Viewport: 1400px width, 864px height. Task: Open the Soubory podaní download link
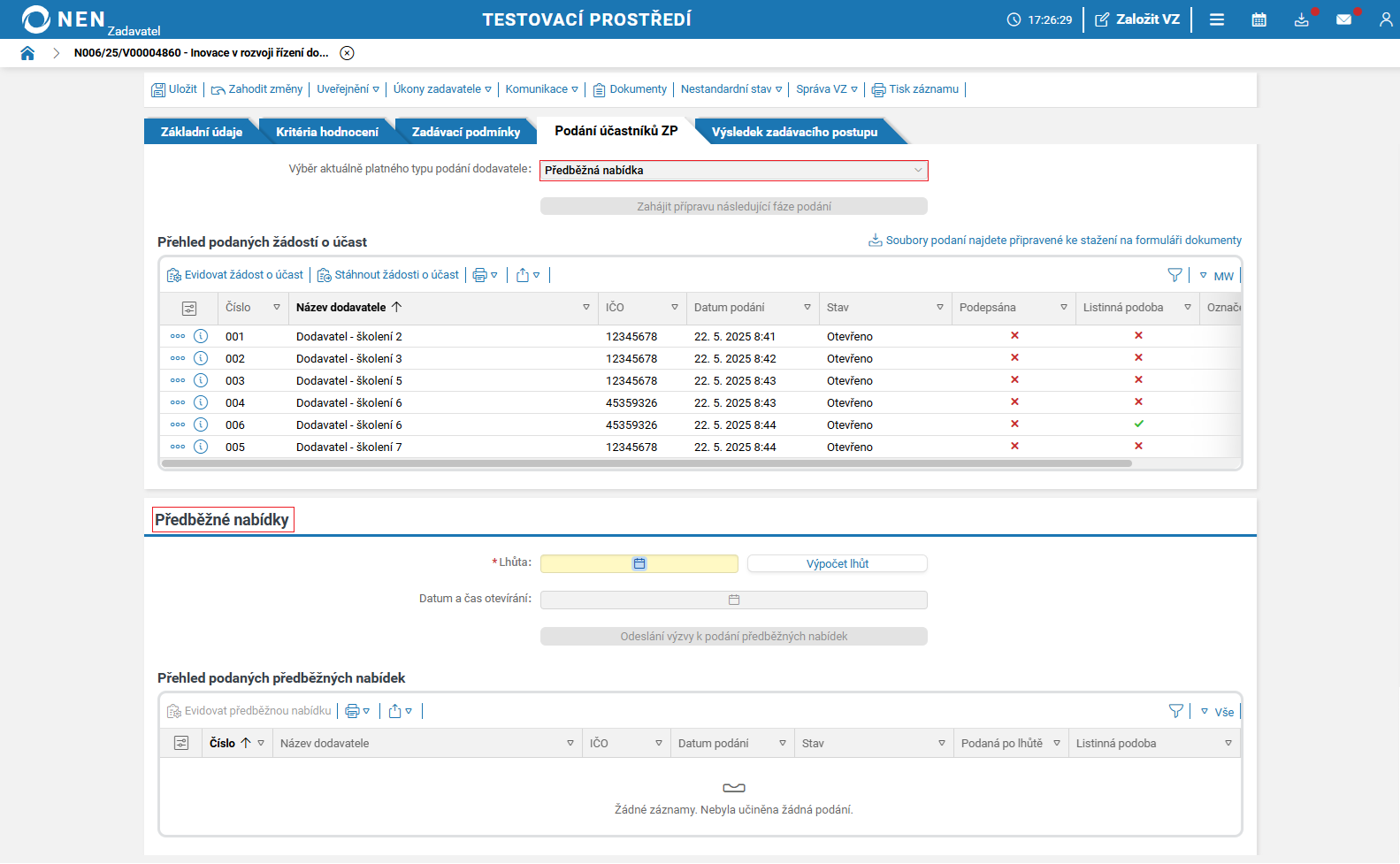coord(1055,241)
